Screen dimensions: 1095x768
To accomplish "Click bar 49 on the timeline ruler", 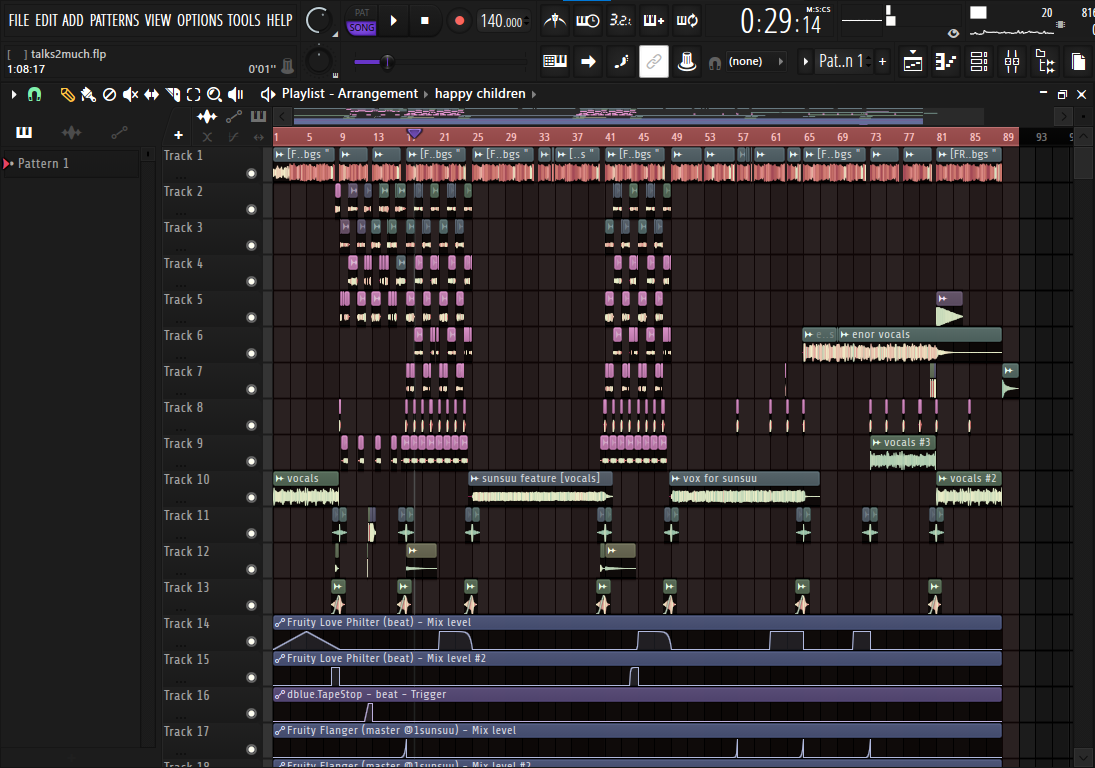I will [677, 137].
